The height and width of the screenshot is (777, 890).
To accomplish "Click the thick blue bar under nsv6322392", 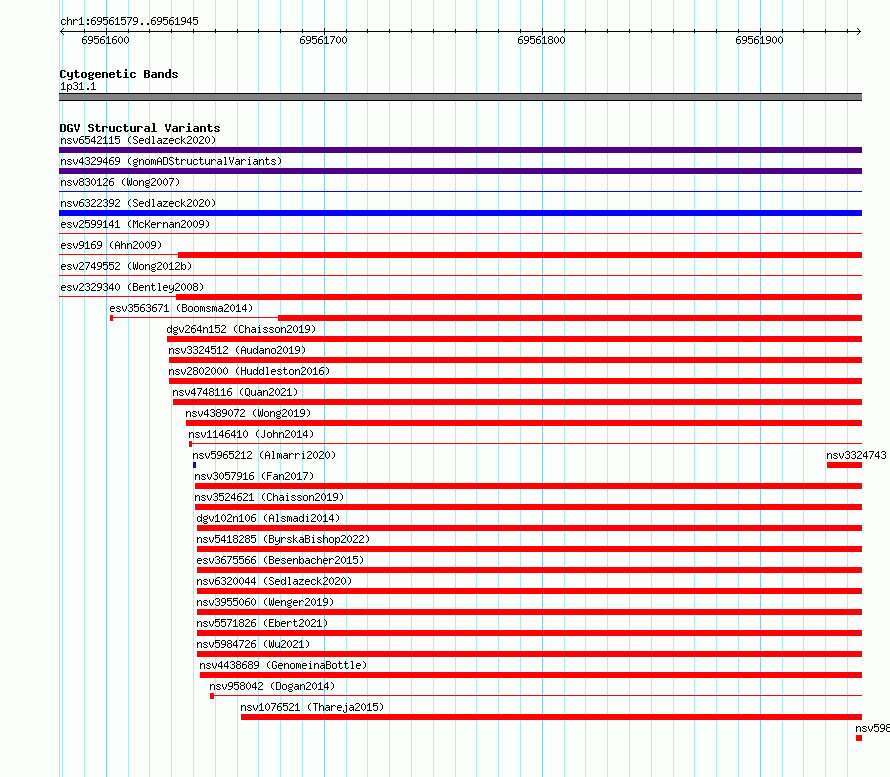I will pos(460,213).
